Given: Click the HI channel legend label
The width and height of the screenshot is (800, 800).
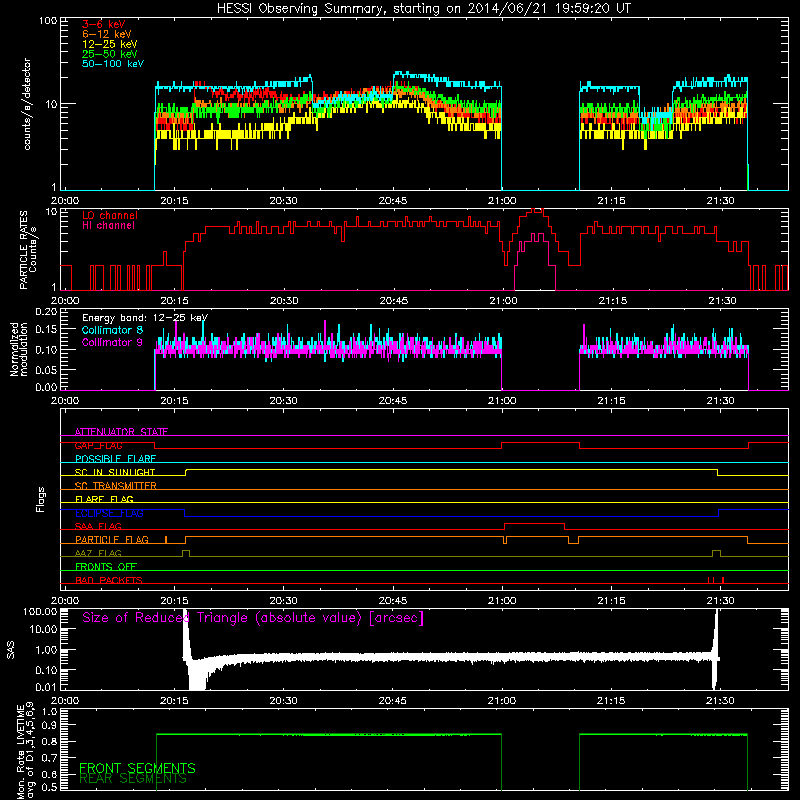Looking at the screenshot, I should coord(108,226).
